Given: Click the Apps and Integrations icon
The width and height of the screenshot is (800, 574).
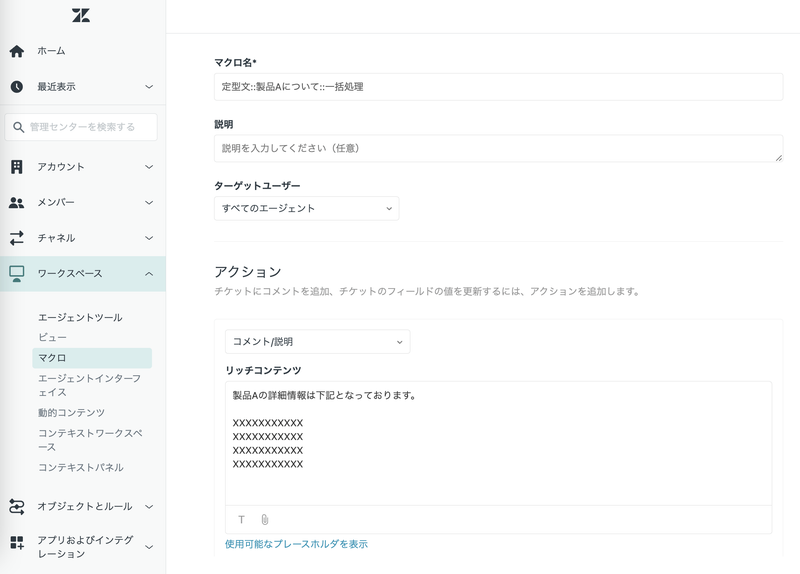Looking at the screenshot, I should click(x=17, y=543).
